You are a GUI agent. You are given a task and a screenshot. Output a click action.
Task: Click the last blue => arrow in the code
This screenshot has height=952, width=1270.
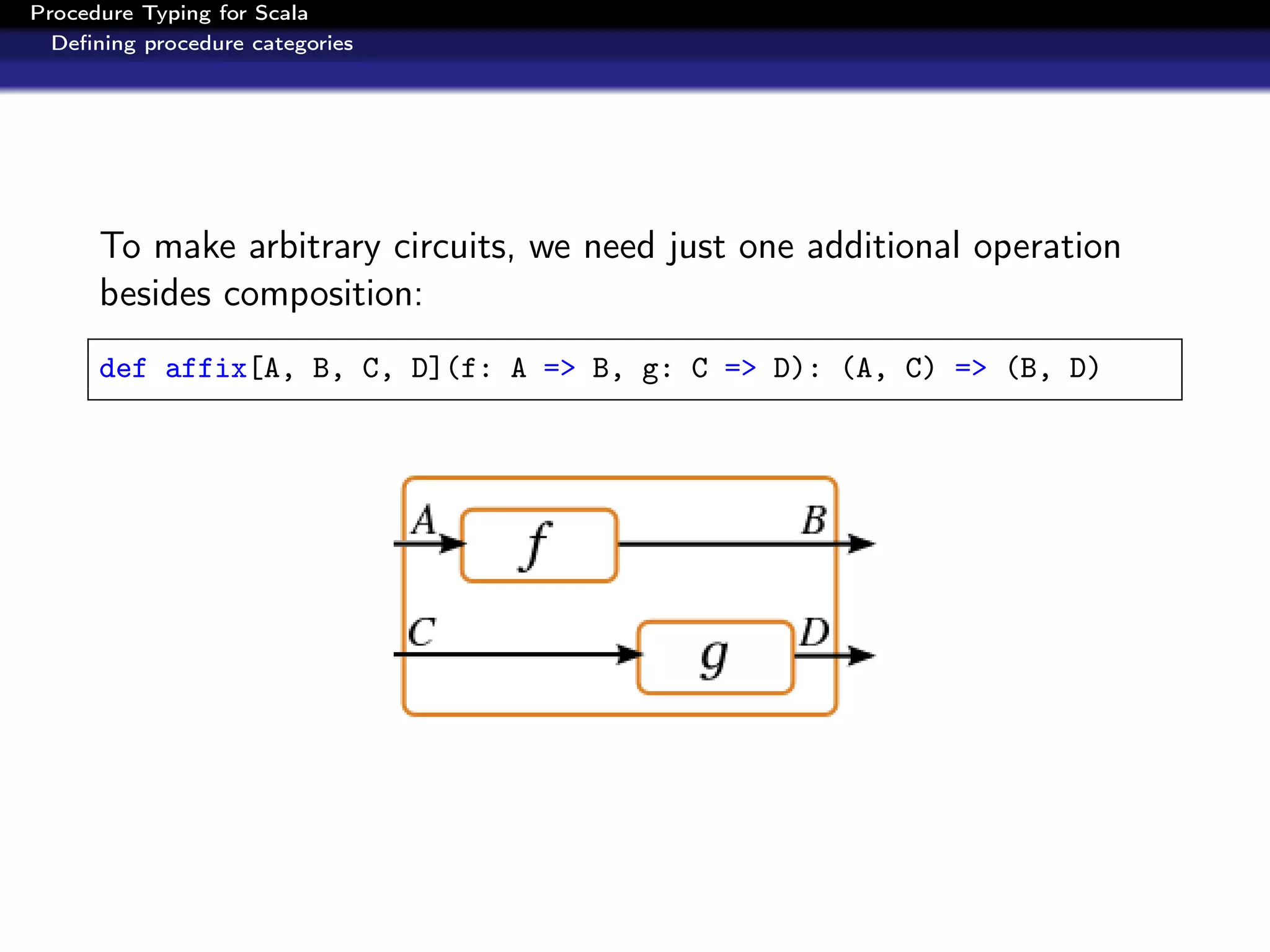click(970, 368)
